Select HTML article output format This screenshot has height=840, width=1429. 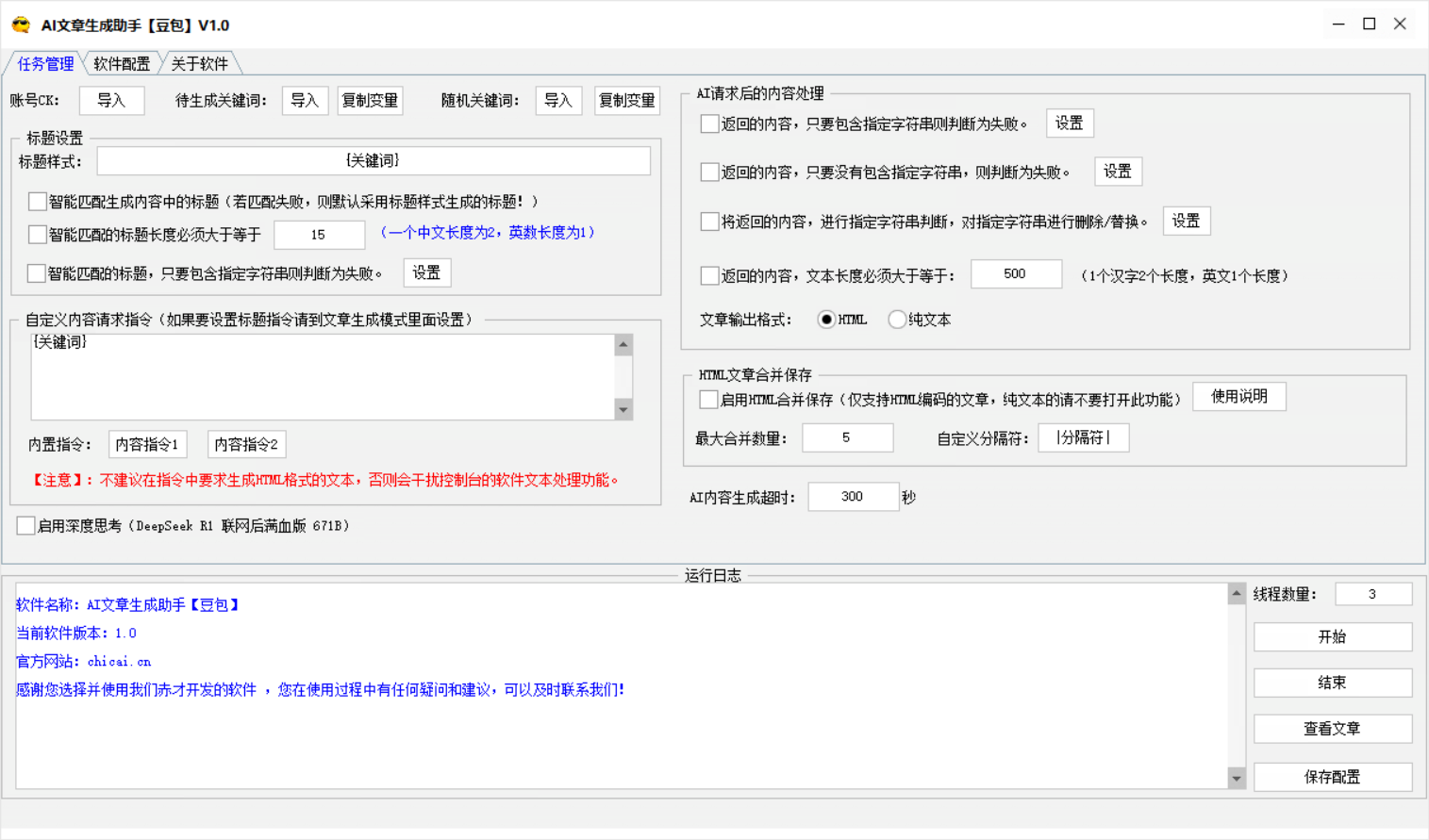tap(826, 320)
